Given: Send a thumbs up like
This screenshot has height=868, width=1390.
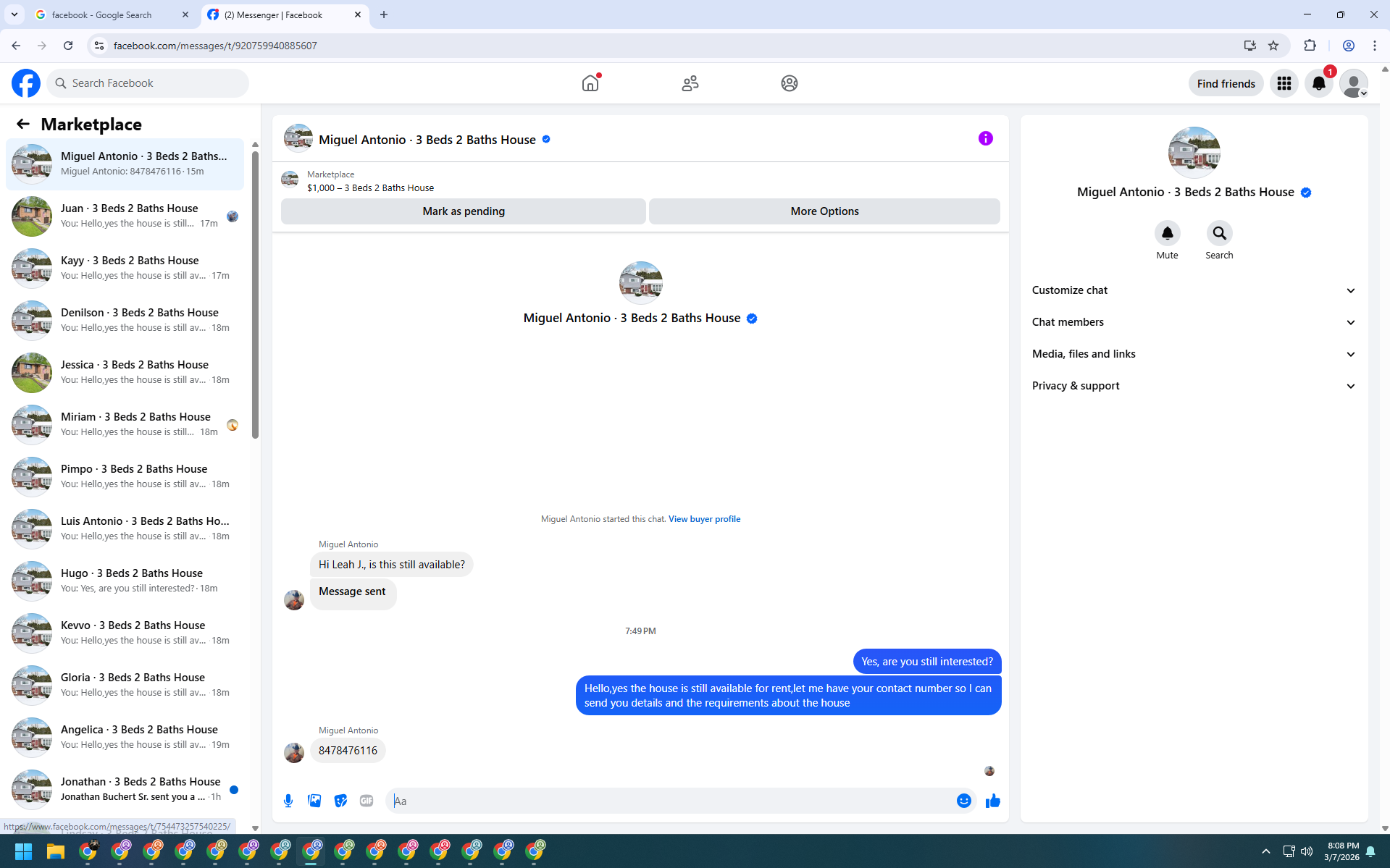Looking at the screenshot, I should [993, 801].
